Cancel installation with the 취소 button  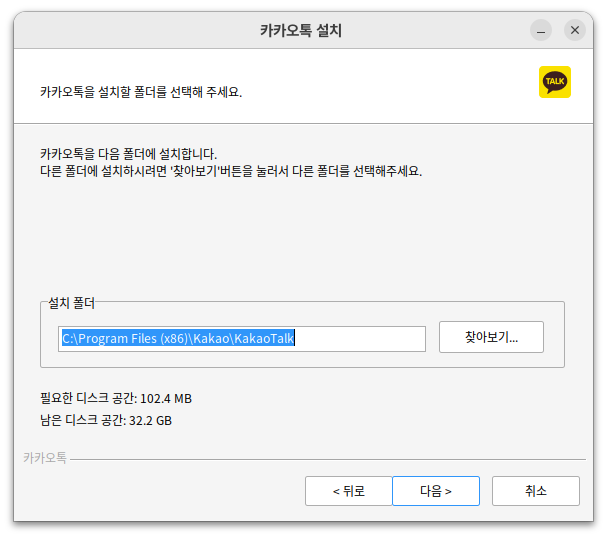click(536, 491)
